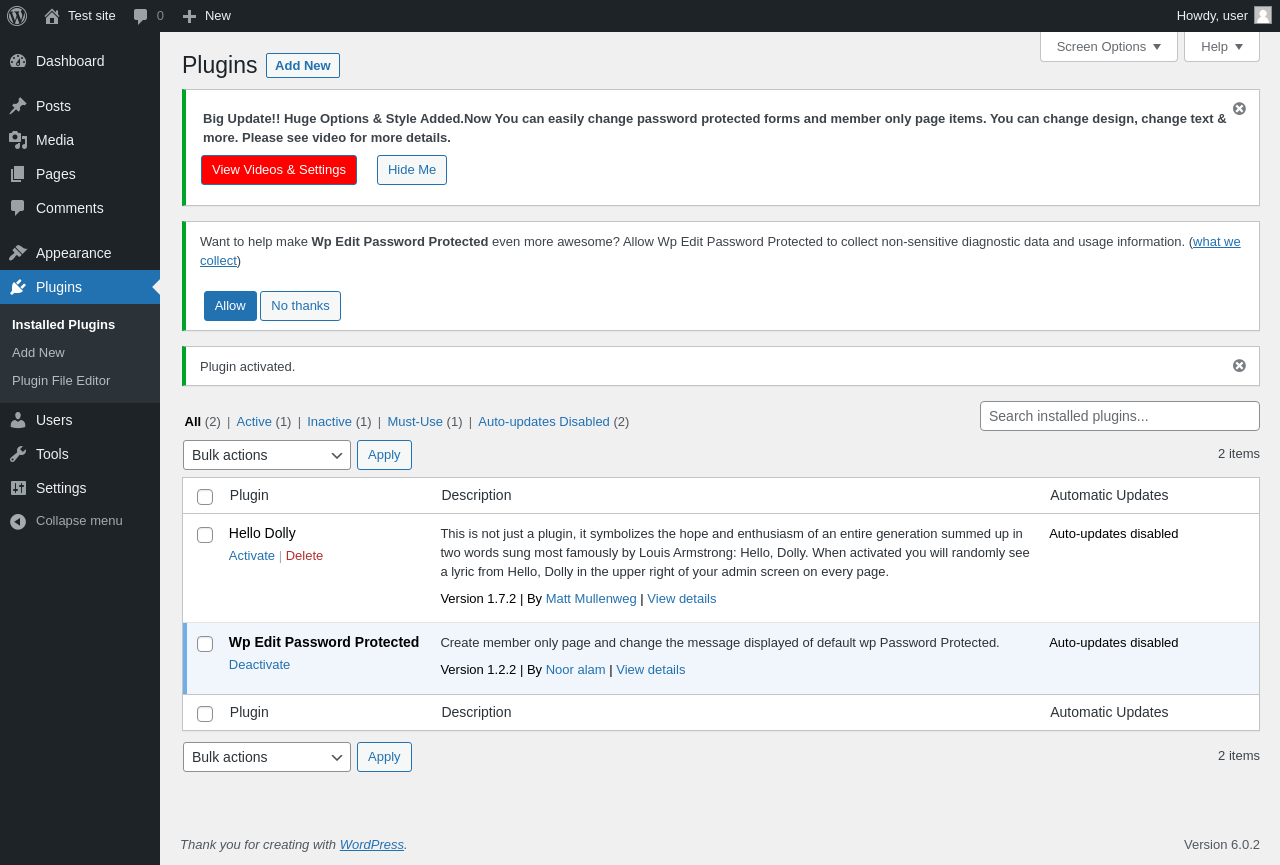Filter plugins by Must-Use
The height and width of the screenshot is (865, 1280).
[x=415, y=421]
